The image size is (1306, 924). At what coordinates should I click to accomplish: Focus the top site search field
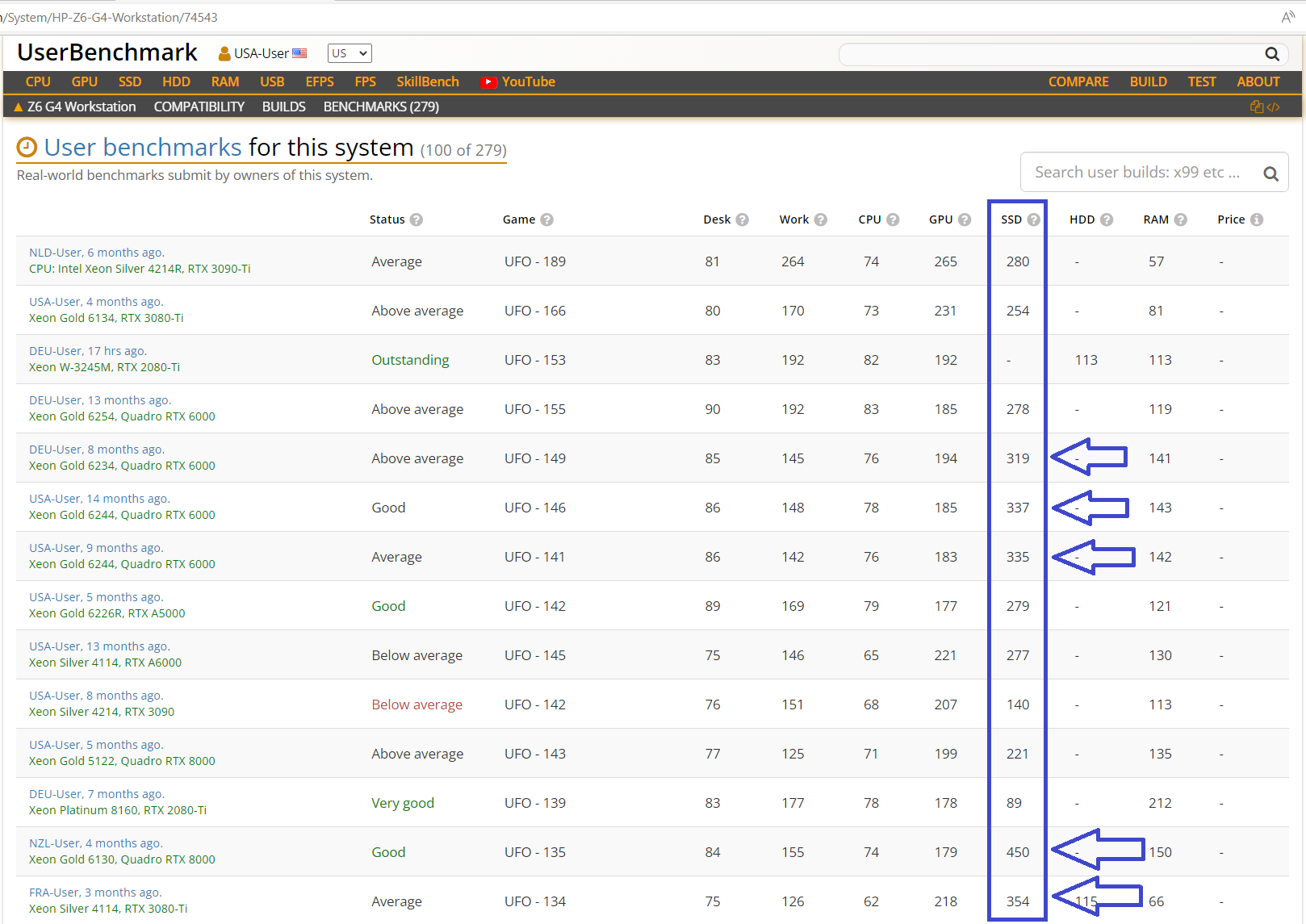[1052, 54]
